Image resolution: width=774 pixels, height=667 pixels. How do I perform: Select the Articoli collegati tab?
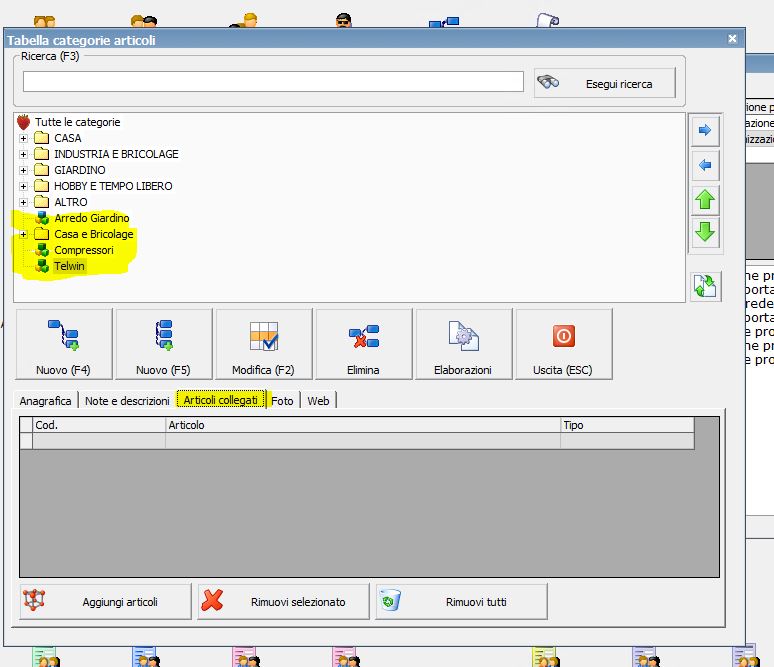click(221, 400)
